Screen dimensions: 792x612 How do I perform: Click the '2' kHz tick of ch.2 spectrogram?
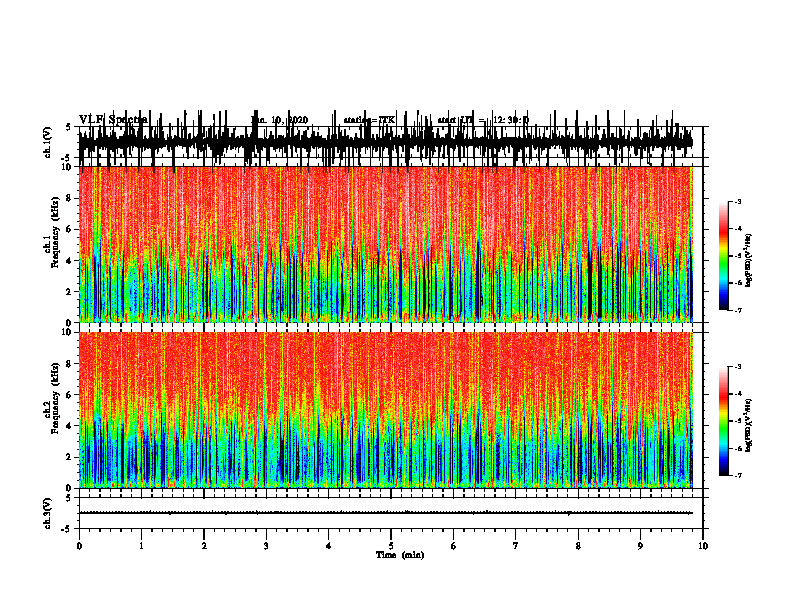tap(70, 457)
